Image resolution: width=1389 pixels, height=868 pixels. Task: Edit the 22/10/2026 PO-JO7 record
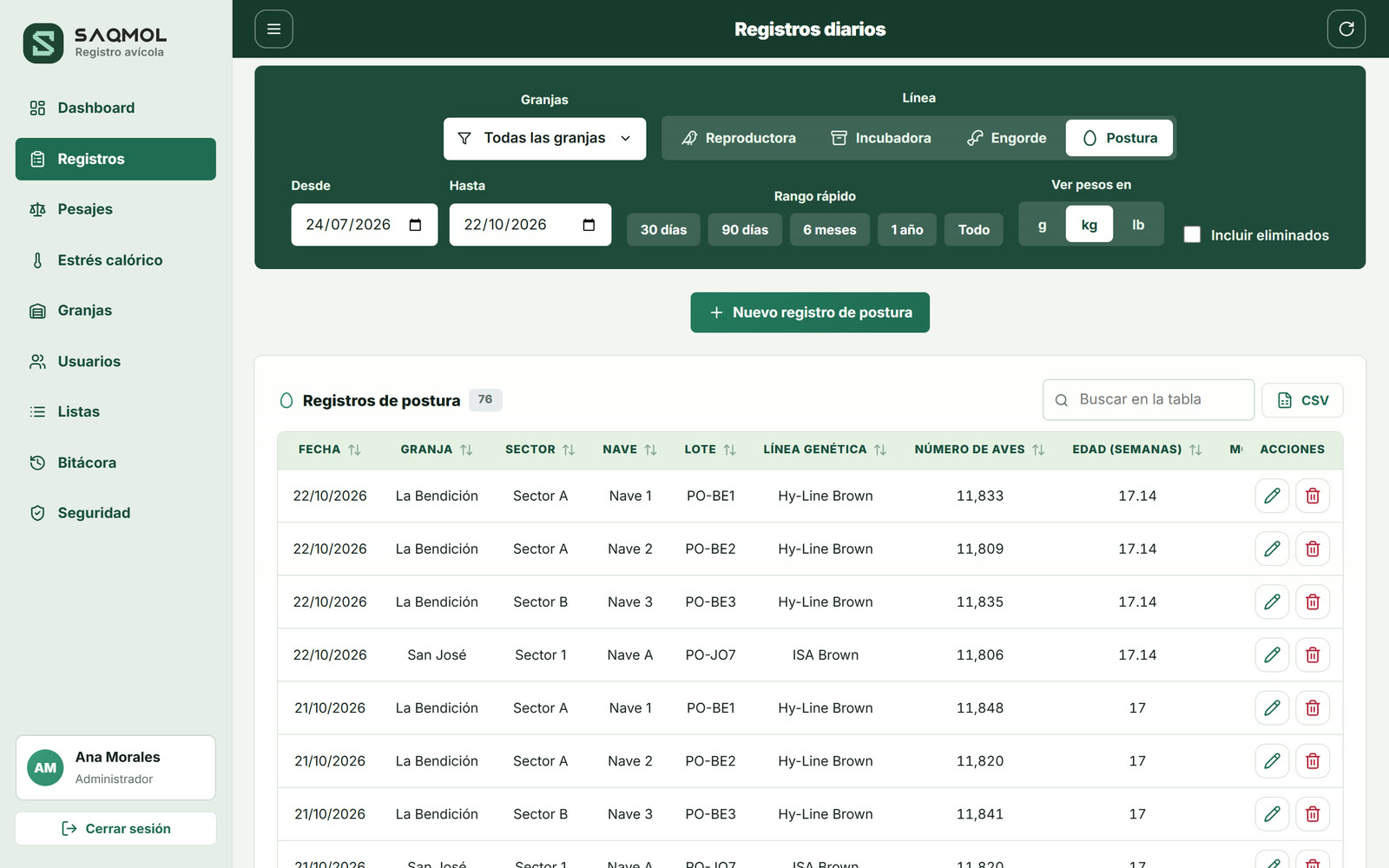(1272, 654)
